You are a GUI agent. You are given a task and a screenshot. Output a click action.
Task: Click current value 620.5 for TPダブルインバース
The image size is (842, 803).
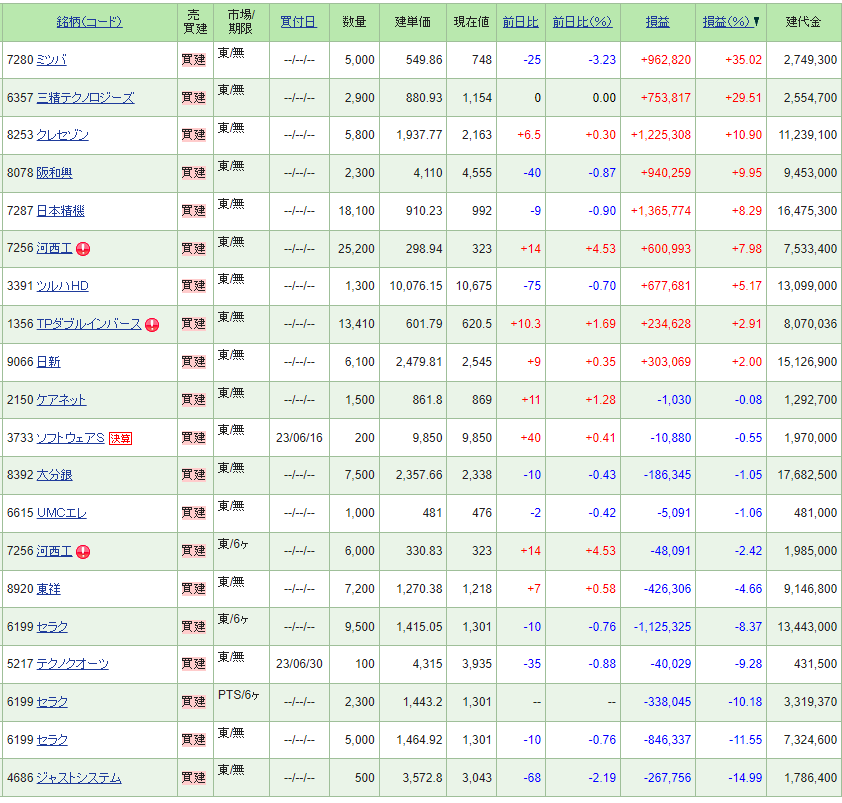(477, 324)
